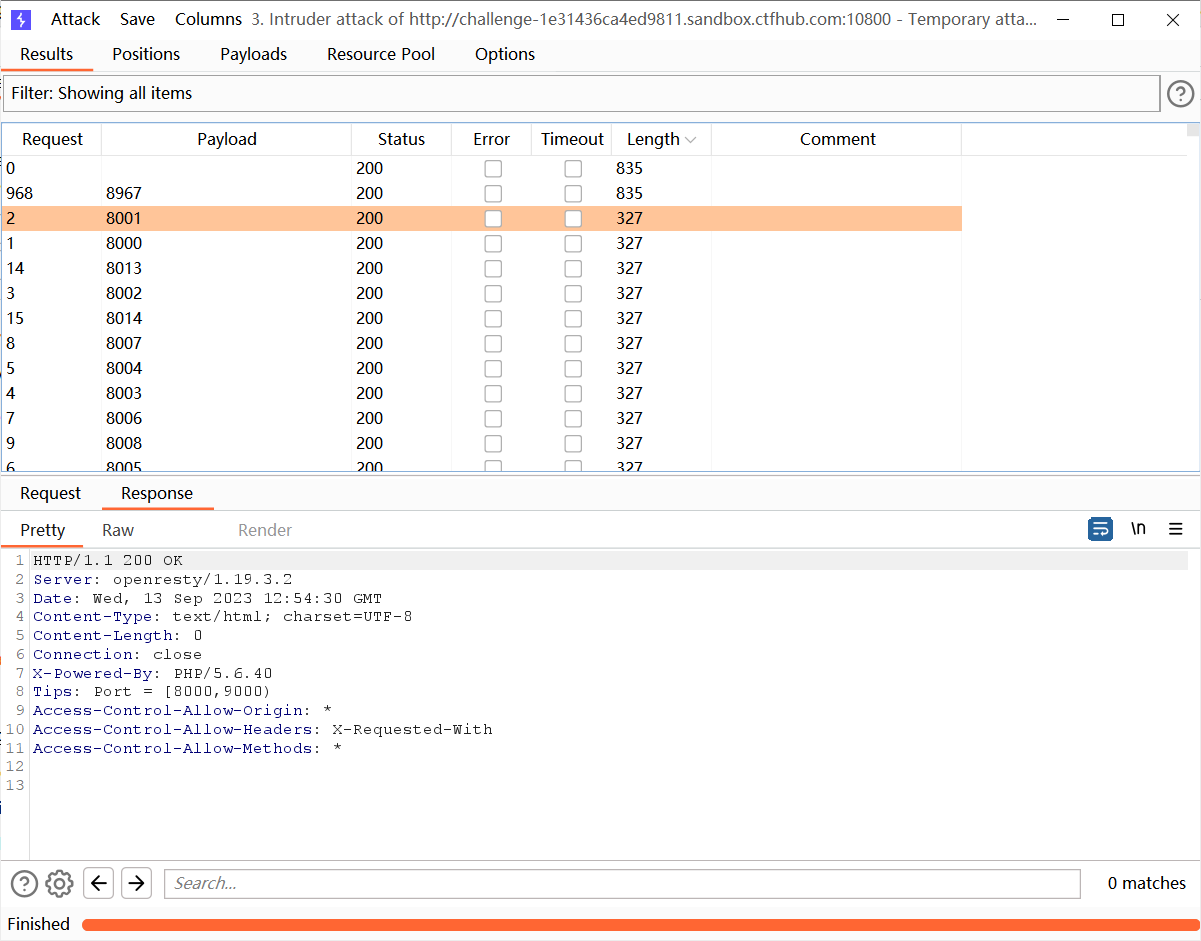Click the Server: openresty header line
This screenshot has height=941, width=1201.
(x=162, y=579)
